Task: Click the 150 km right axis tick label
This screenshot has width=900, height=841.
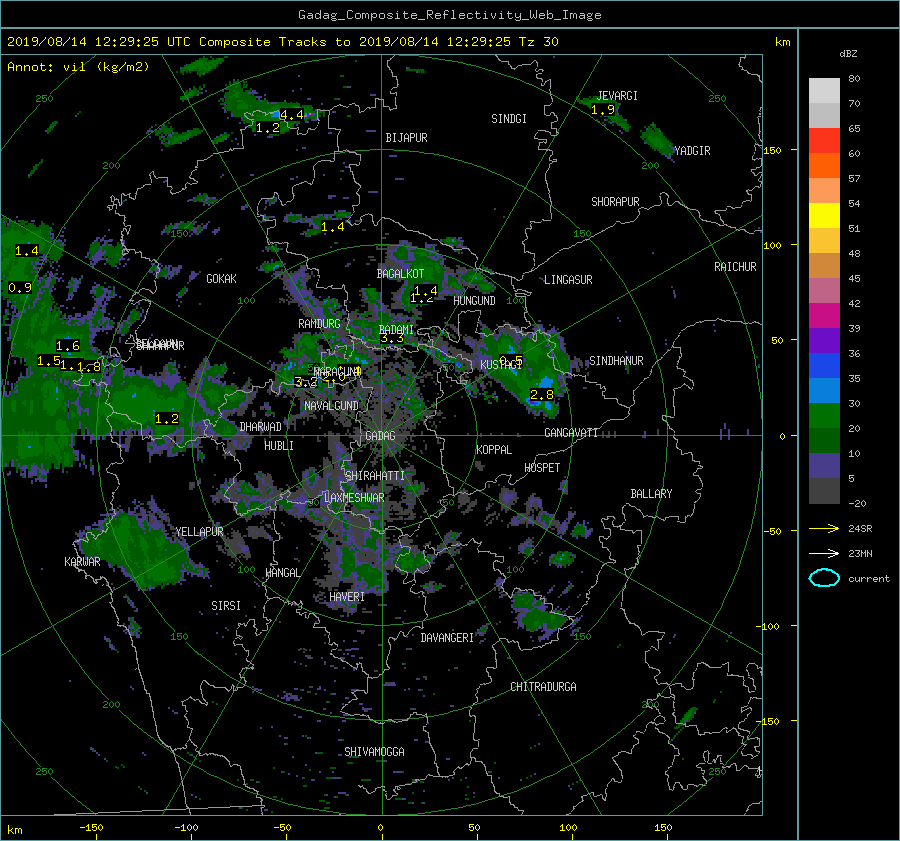Action: 773,150
